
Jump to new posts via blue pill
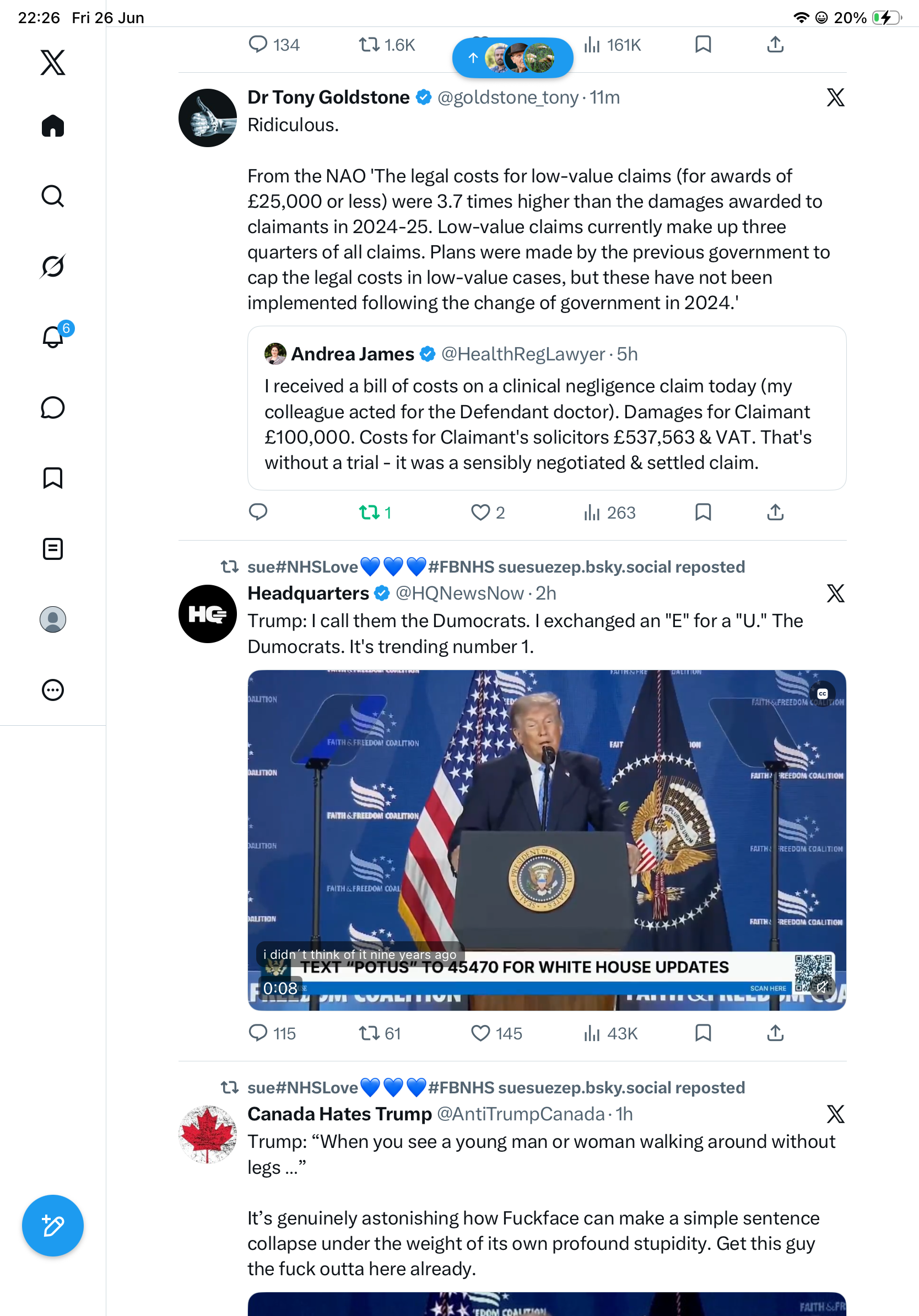pos(513,57)
